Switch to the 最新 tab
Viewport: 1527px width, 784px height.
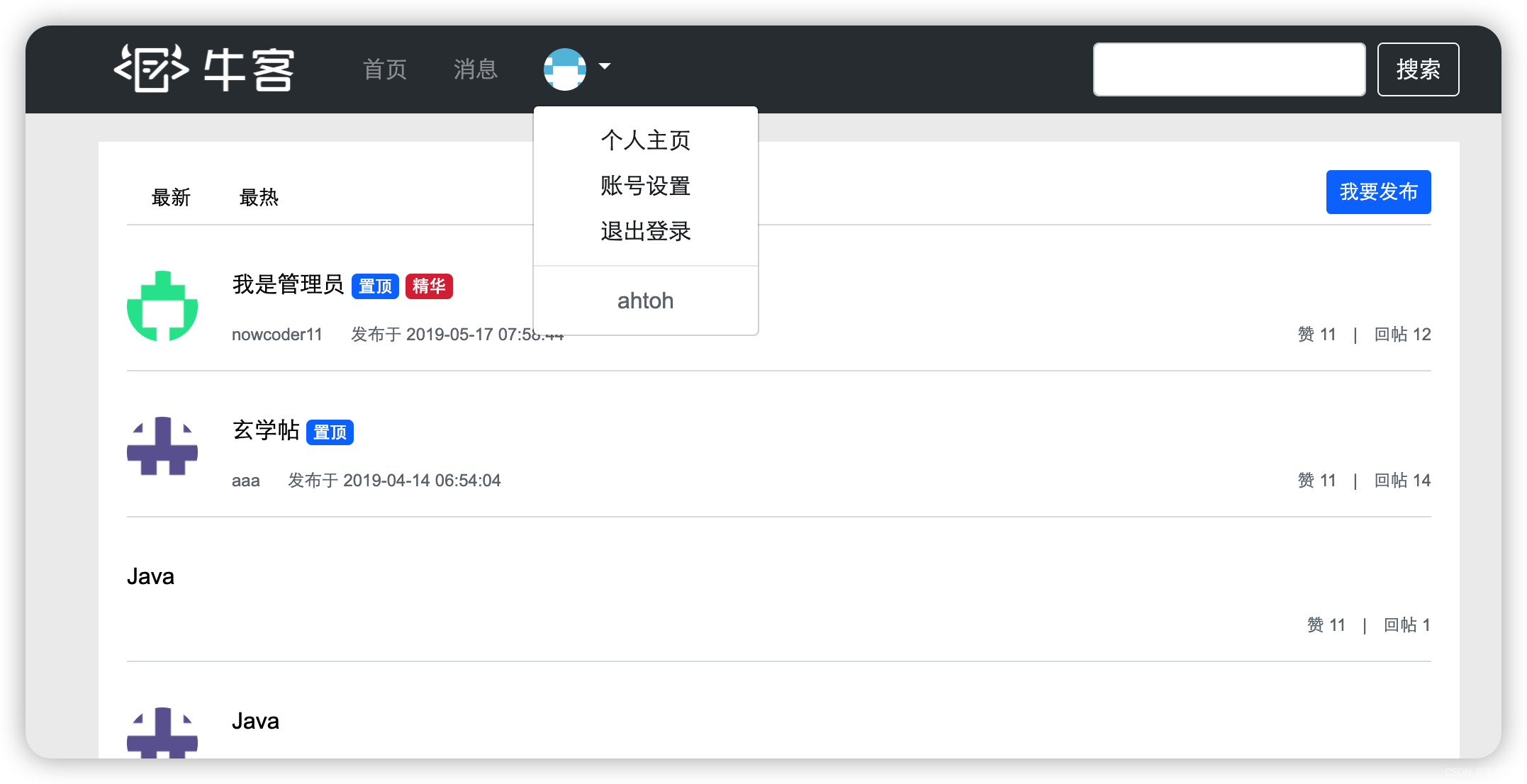pyautogui.click(x=171, y=197)
